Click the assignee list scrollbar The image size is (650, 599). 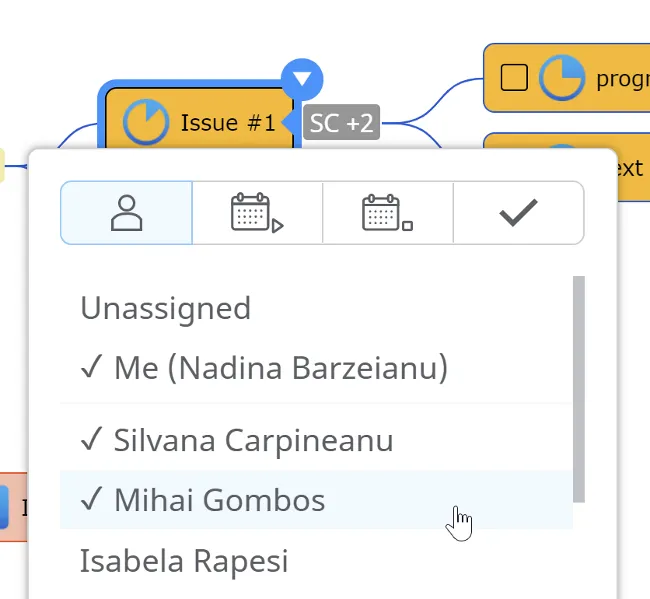click(x=579, y=390)
